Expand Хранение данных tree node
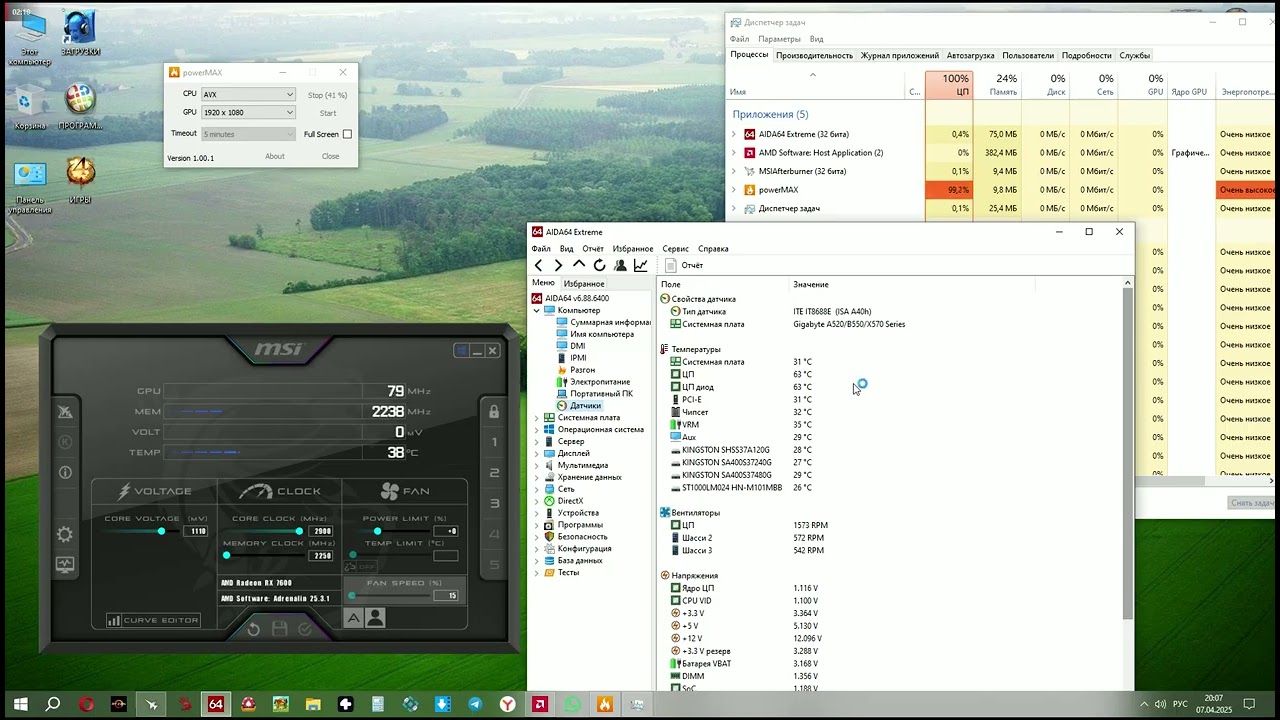This screenshot has height=720, width=1280. [x=536, y=477]
